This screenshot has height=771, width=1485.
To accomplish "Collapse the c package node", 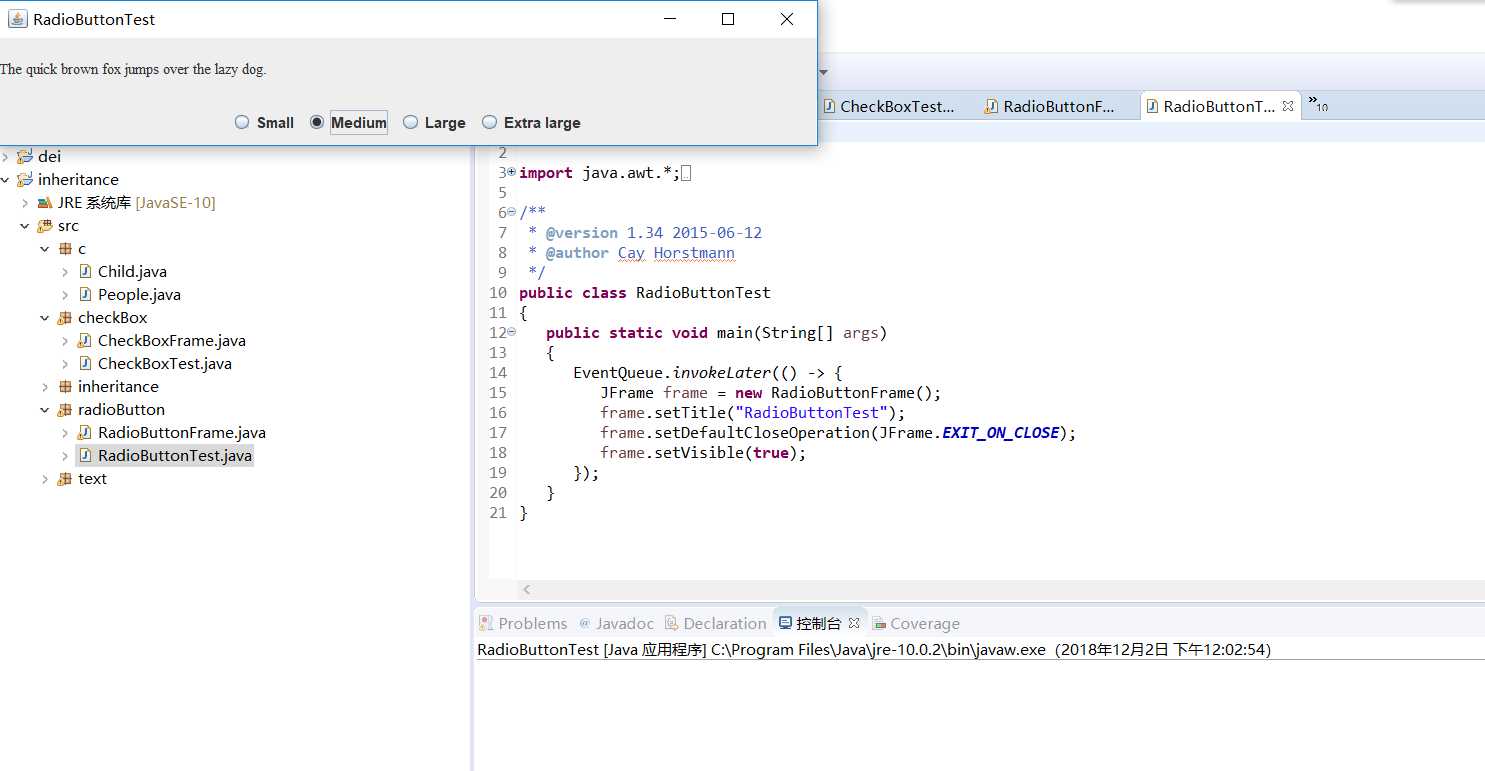I will coord(45,249).
